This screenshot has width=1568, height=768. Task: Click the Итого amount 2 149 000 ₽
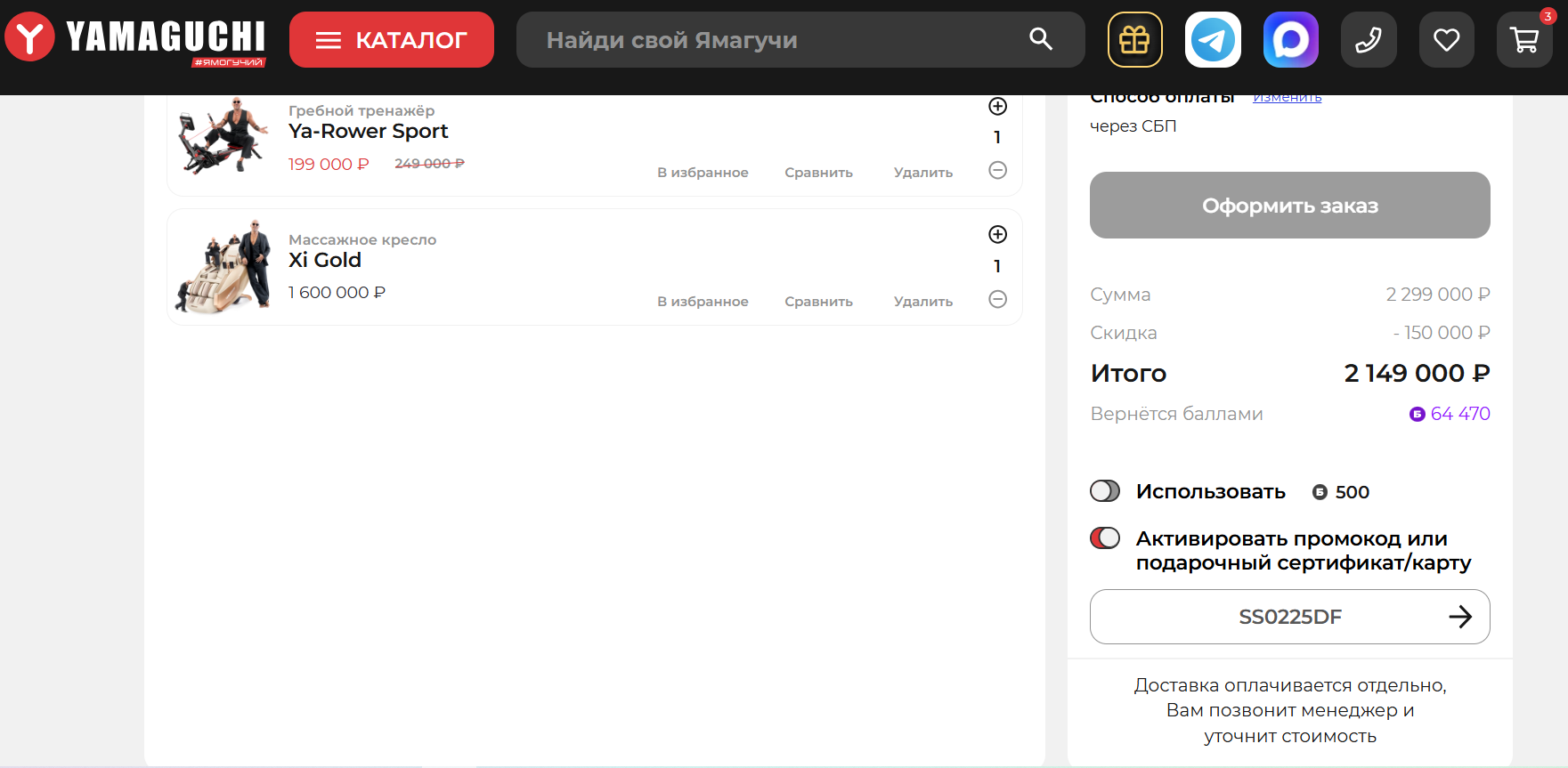1418,373
